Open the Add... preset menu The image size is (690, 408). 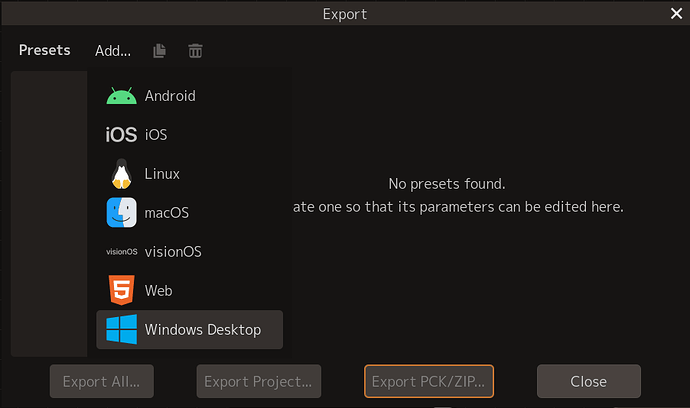click(113, 51)
